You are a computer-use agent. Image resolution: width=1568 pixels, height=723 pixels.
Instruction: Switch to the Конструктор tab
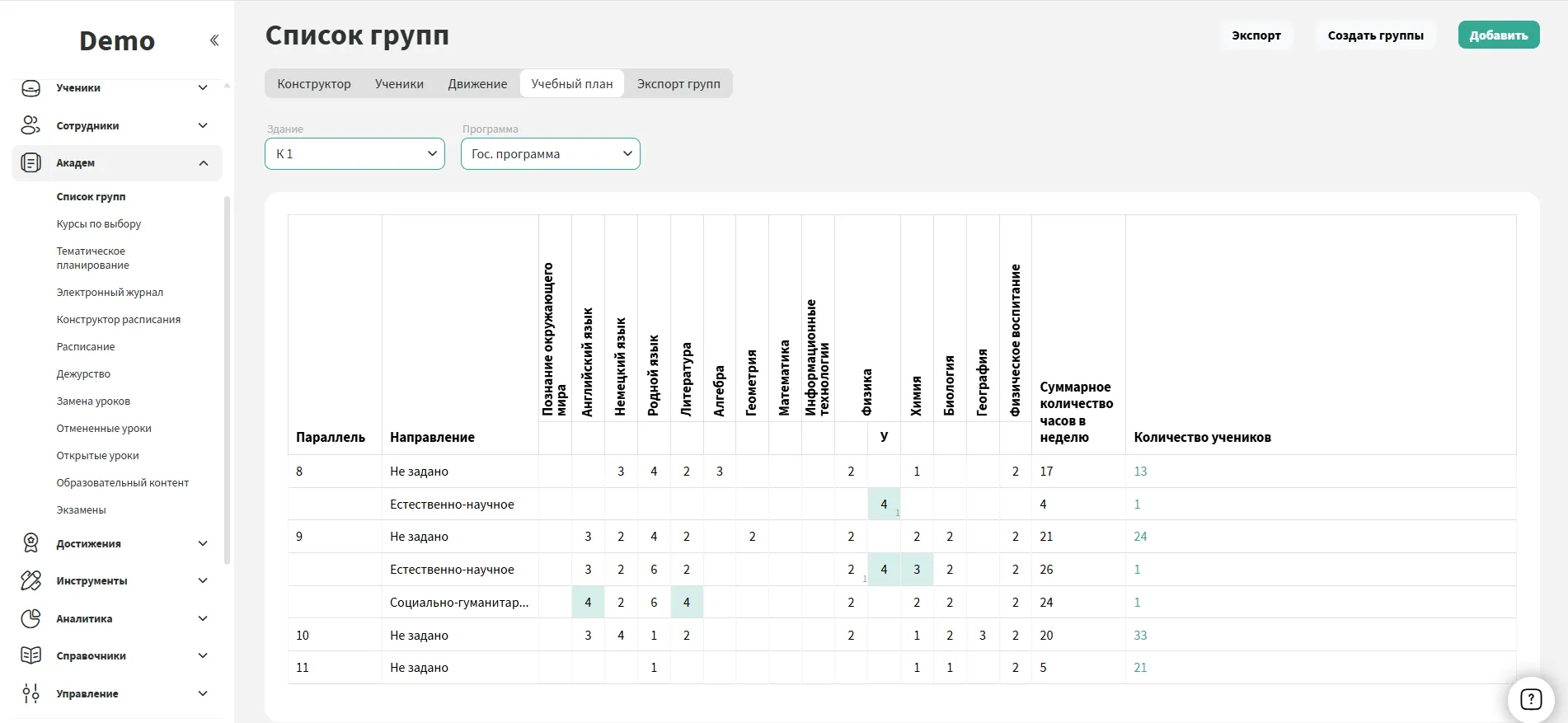point(313,84)
